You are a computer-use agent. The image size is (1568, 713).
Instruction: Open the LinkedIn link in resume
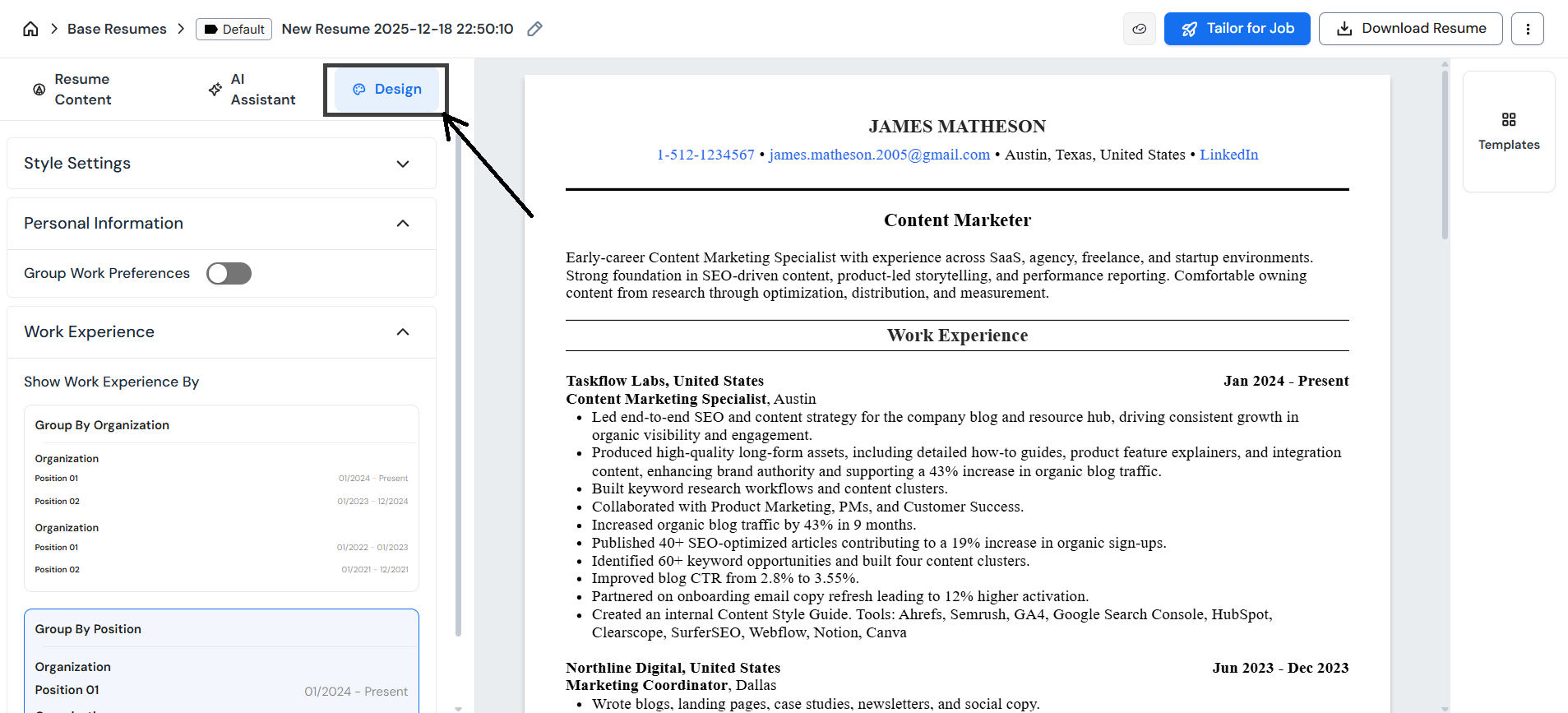point(1228,155)
